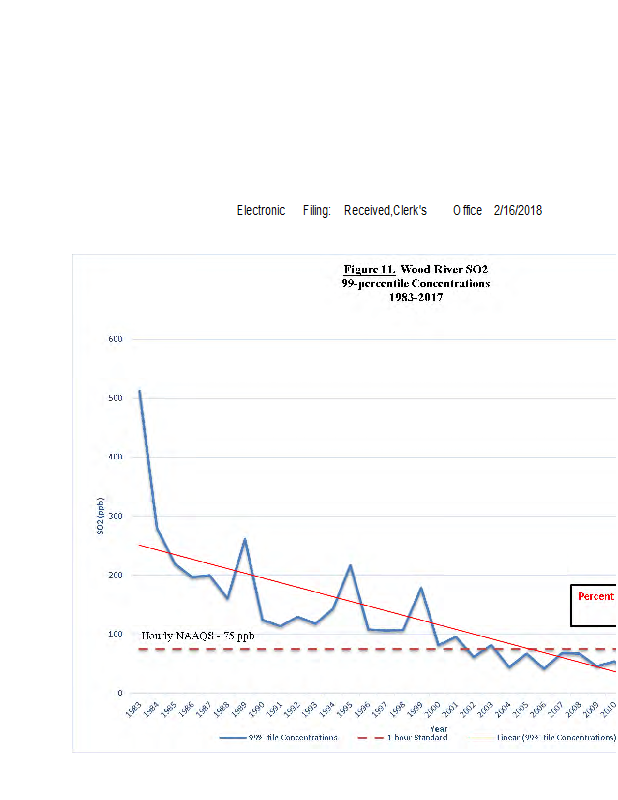Select the red 'Percent' text box
Image resolution: width=618 pixels, height=800 pixels.
pos(595,596)
